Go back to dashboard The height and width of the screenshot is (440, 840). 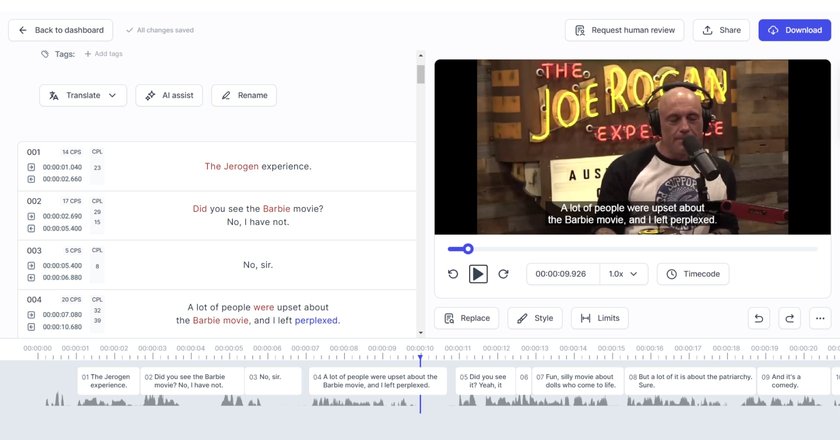(x=61, y=30)
